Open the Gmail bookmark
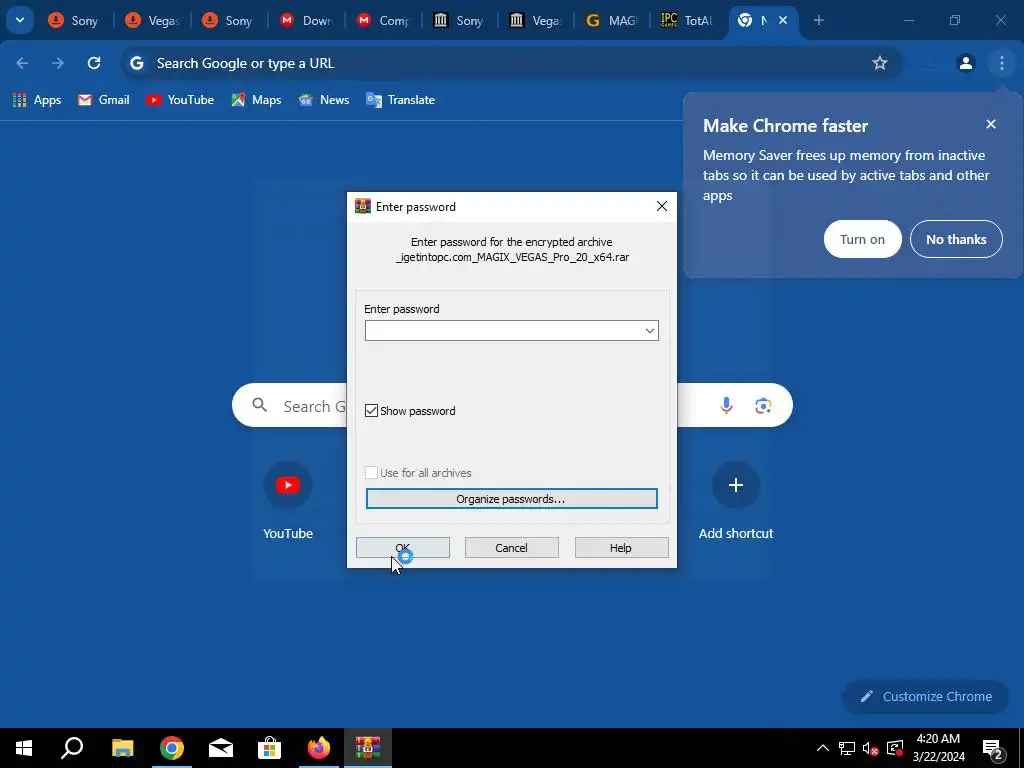 click(104, 100)
